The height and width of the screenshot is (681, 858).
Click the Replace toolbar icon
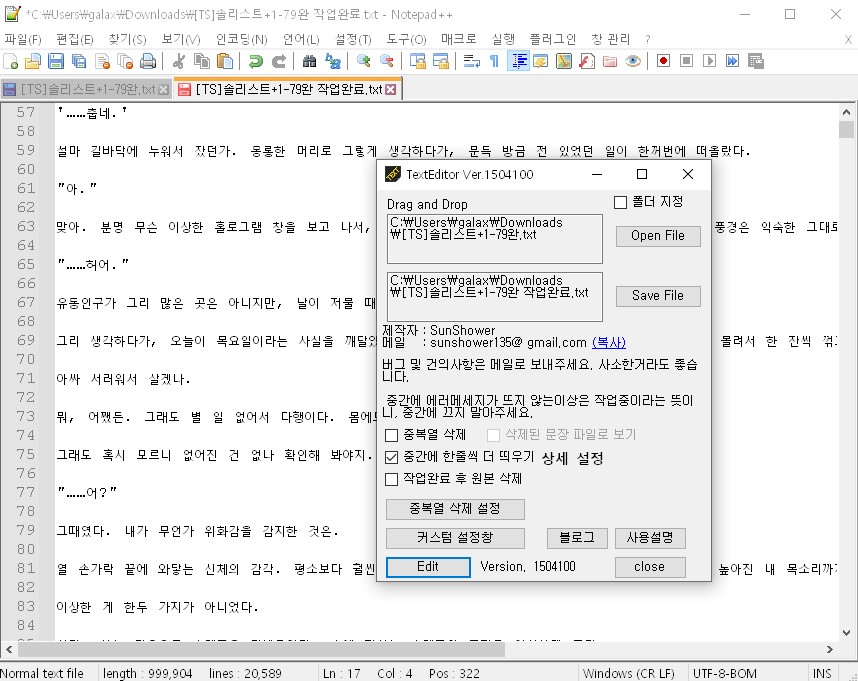coord(332,61)
